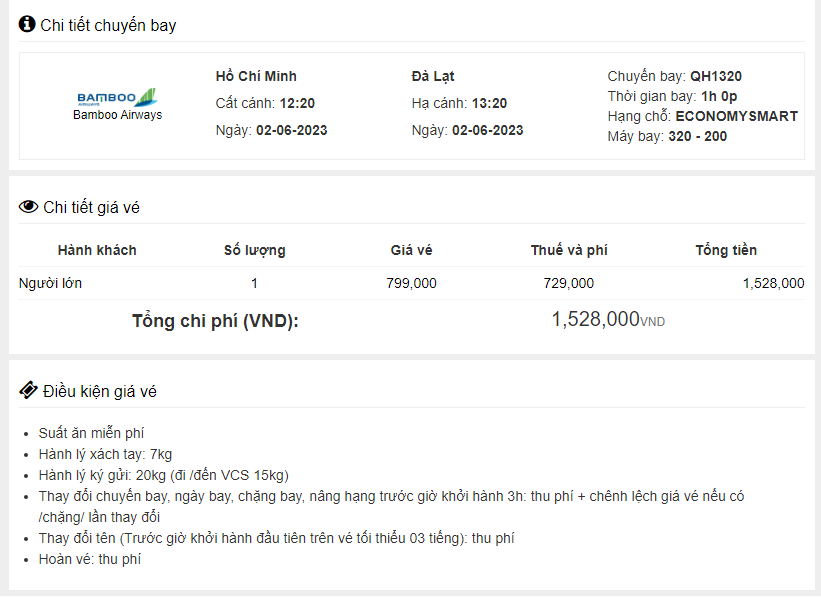This screenshot has height=598, width=821.
Task: Click the Chi tiết chuyến bay heading
Action: point(108,25)
